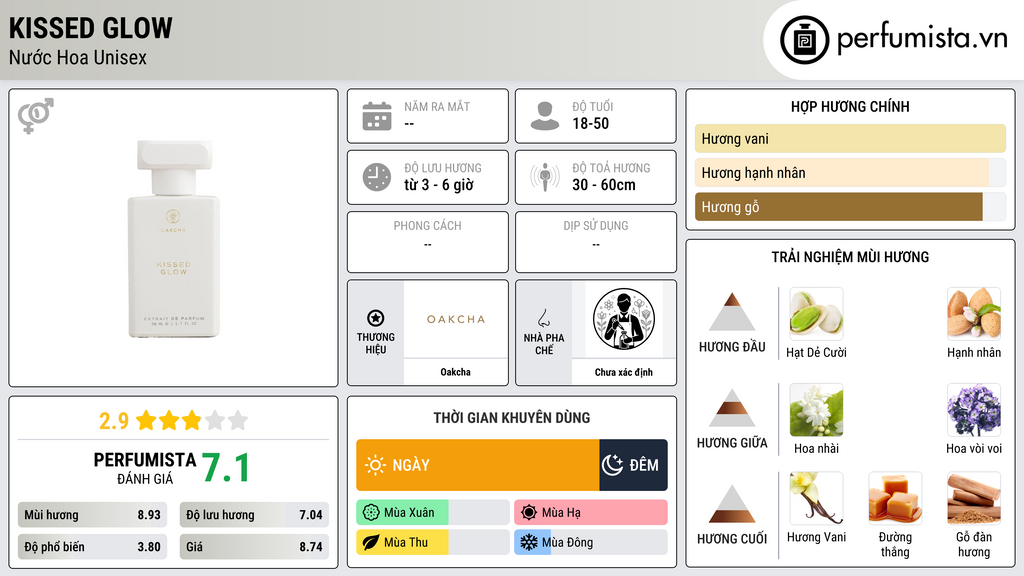Screen dimensions: 1024x576
Task: Click the Hương cuối pyramid icon
Action: click(x=732, y=504)
